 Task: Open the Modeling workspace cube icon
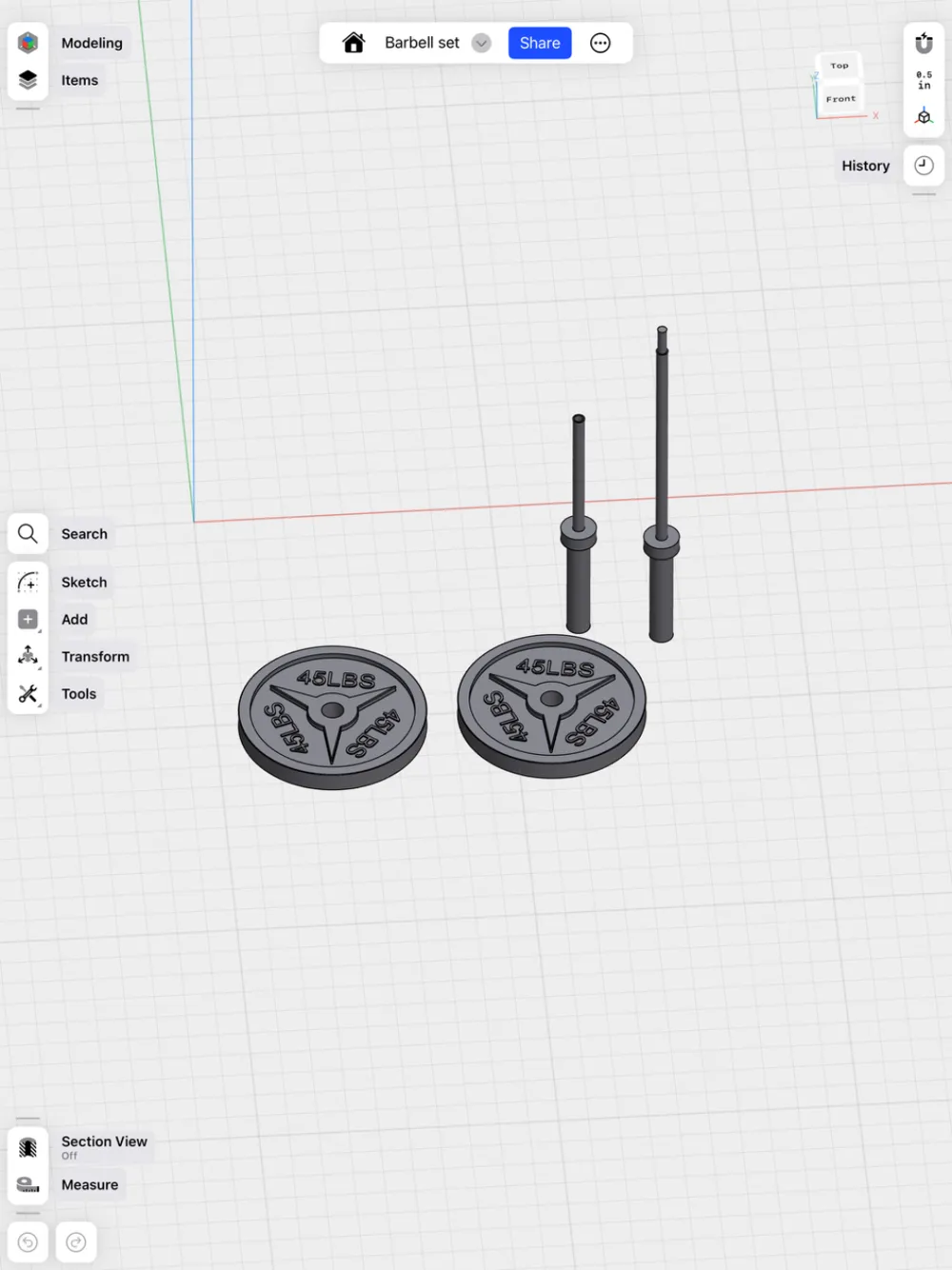point(28,43)
